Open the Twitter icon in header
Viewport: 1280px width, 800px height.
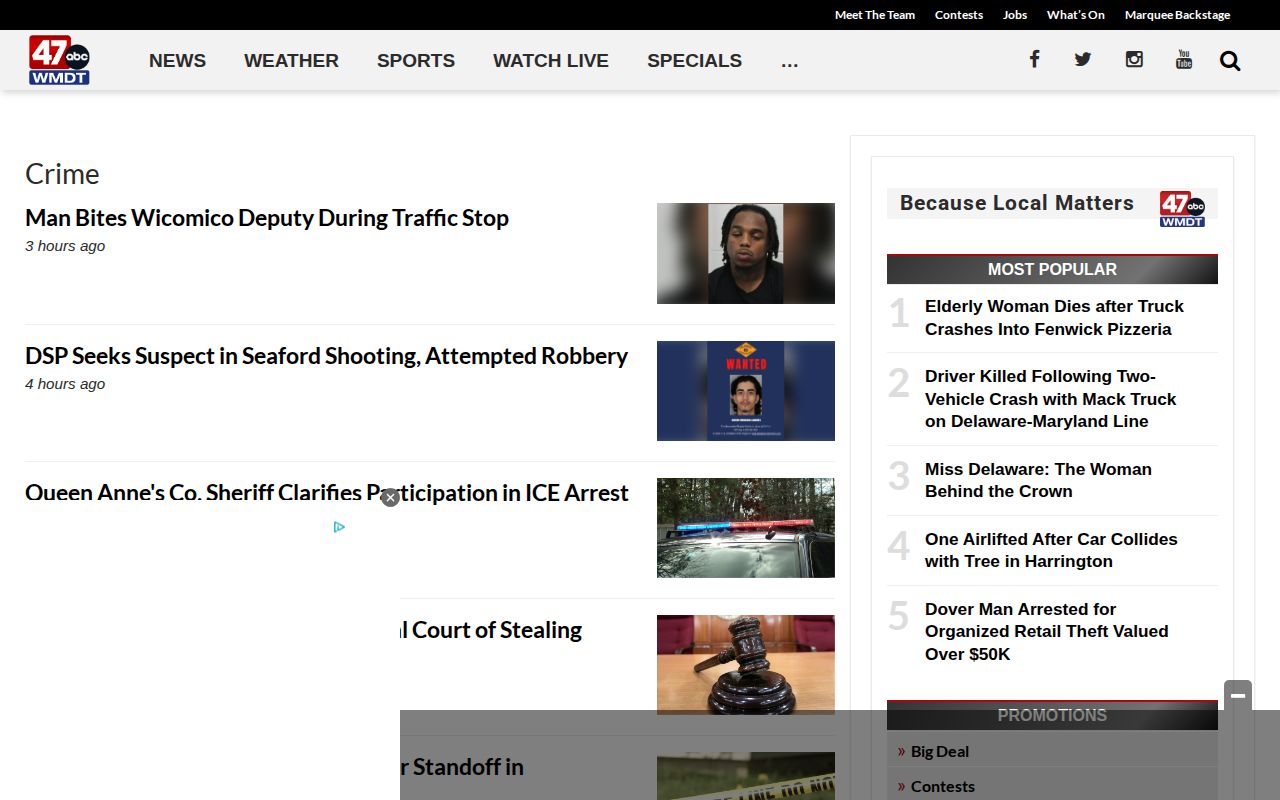[1083, 59]
